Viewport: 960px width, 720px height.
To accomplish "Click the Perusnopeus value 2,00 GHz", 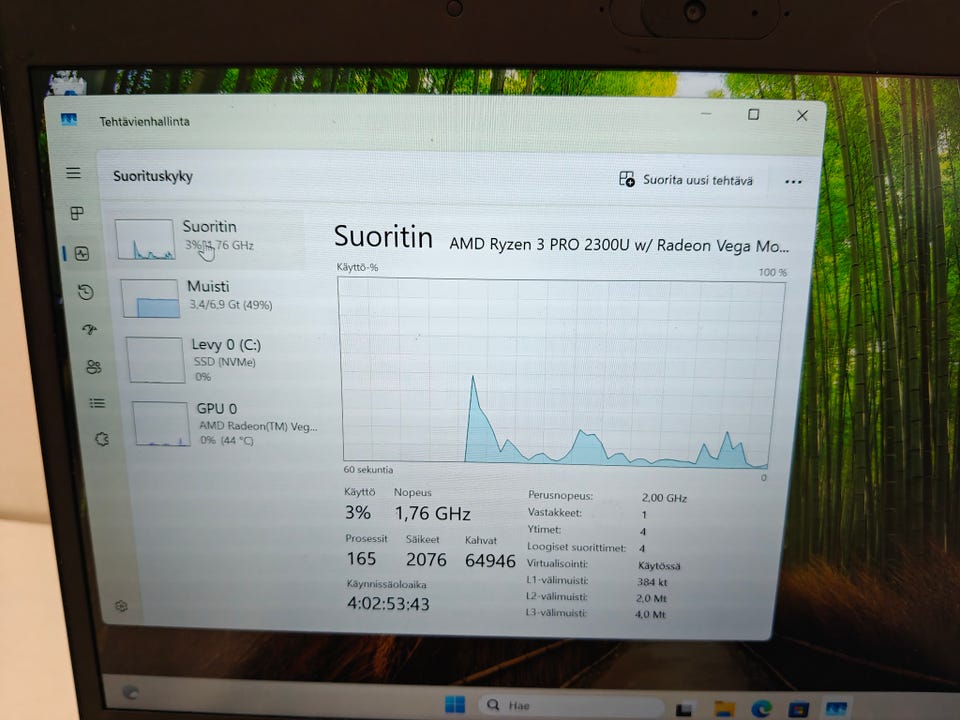I will click(664, 498).
